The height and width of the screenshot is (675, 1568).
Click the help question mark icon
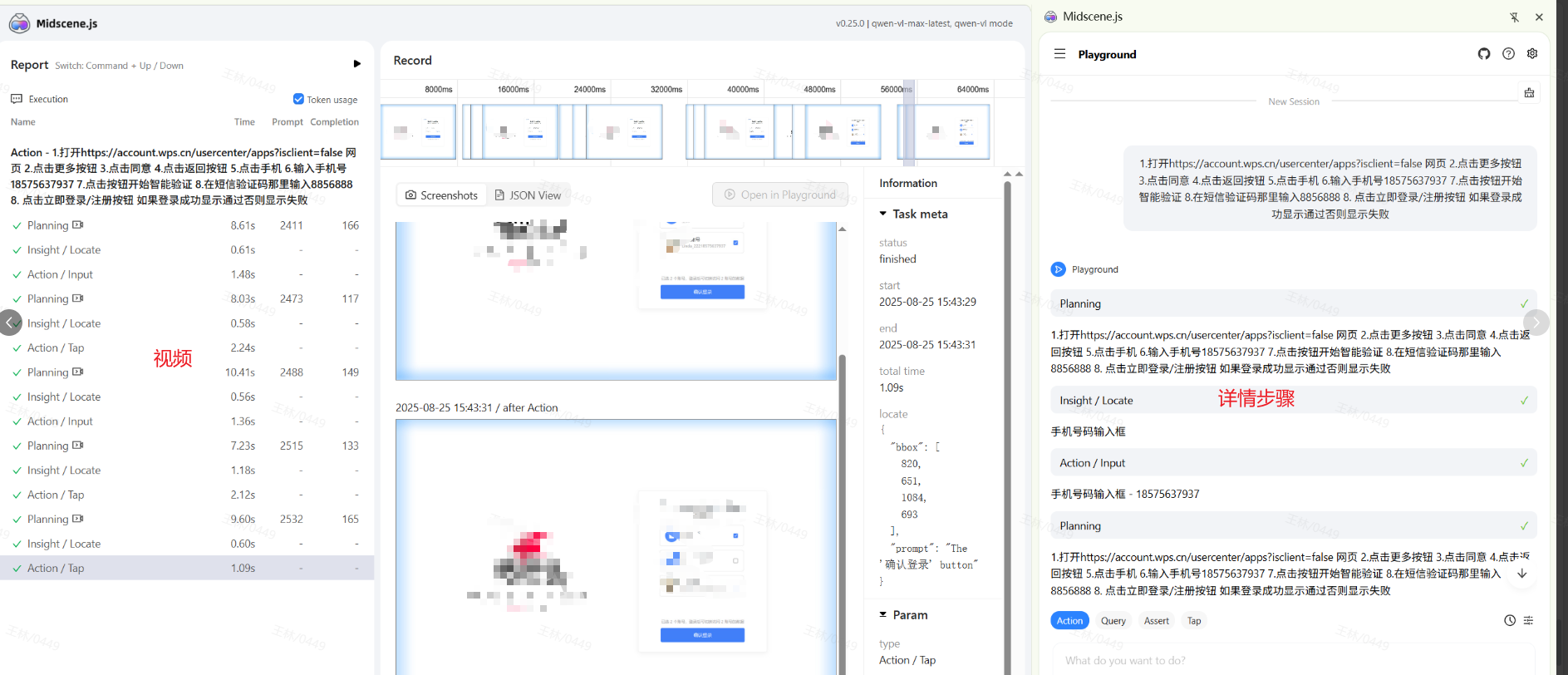[x=1508, y=53]
